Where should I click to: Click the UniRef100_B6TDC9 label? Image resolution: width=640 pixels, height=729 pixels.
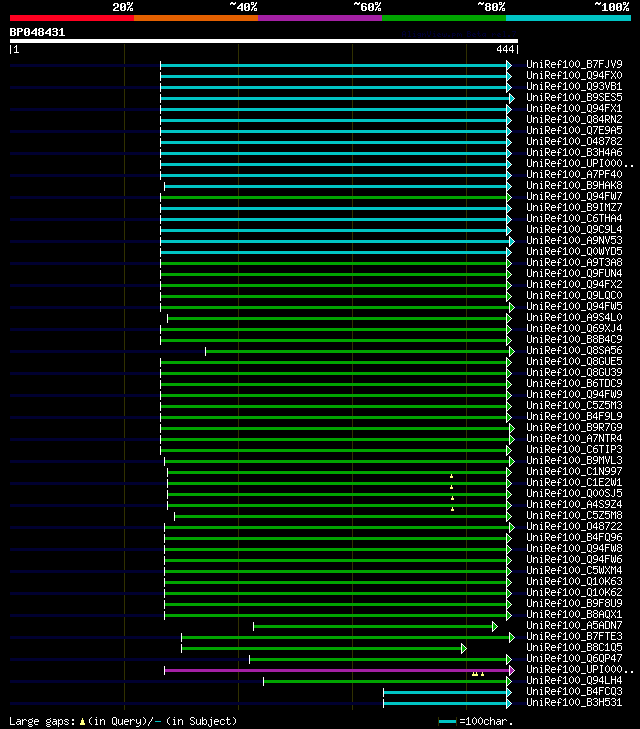pyautogui.click(x=574, y=384)
